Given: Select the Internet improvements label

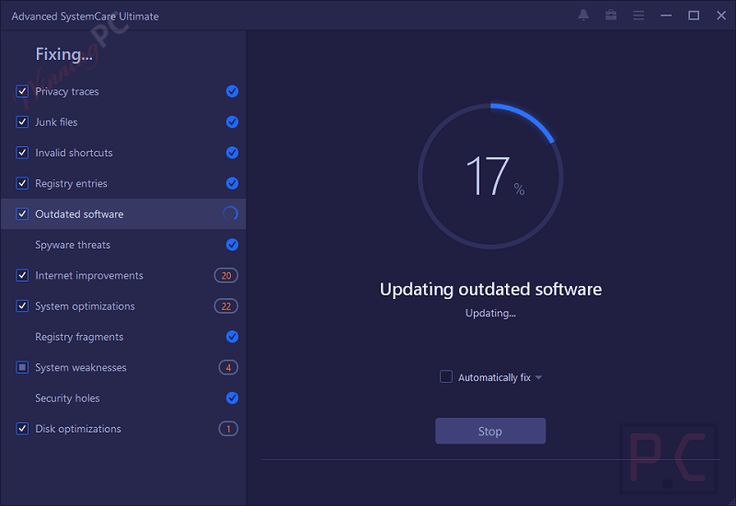Looking at the screenshot, I should pos(89,276).
